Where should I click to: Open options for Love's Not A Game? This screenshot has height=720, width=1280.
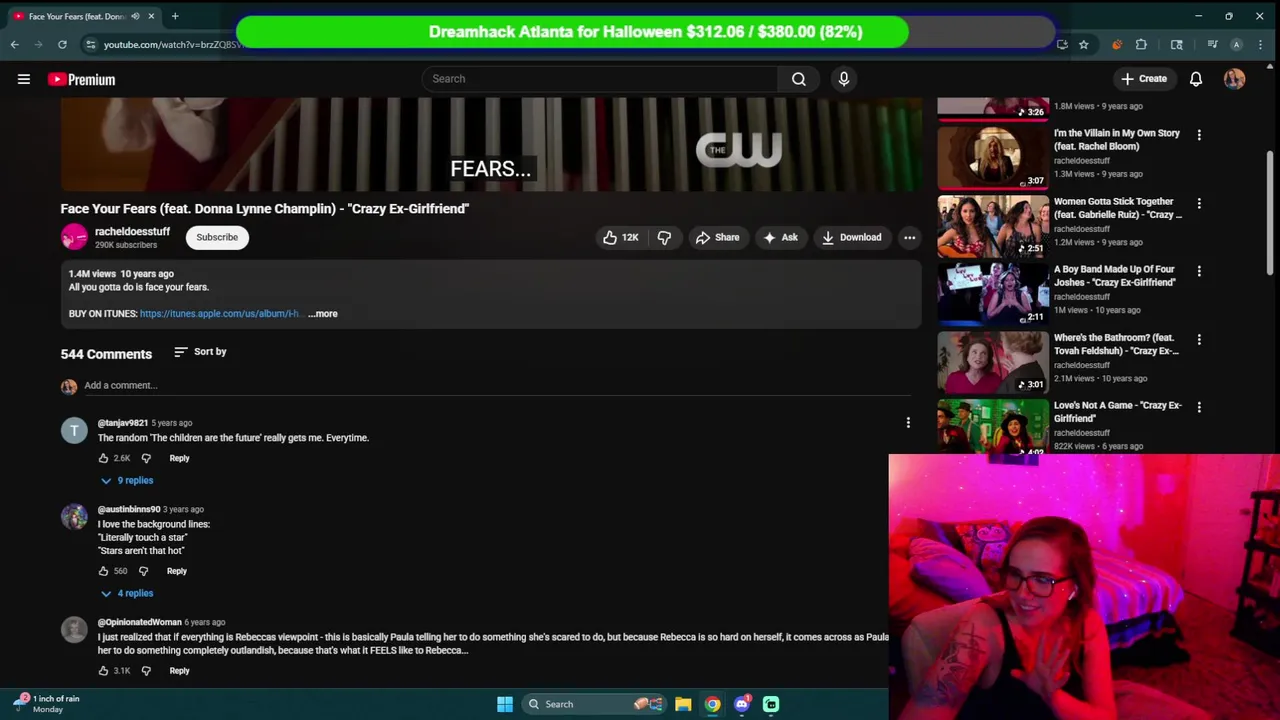pyautogui.click(x=1199, y=407)
